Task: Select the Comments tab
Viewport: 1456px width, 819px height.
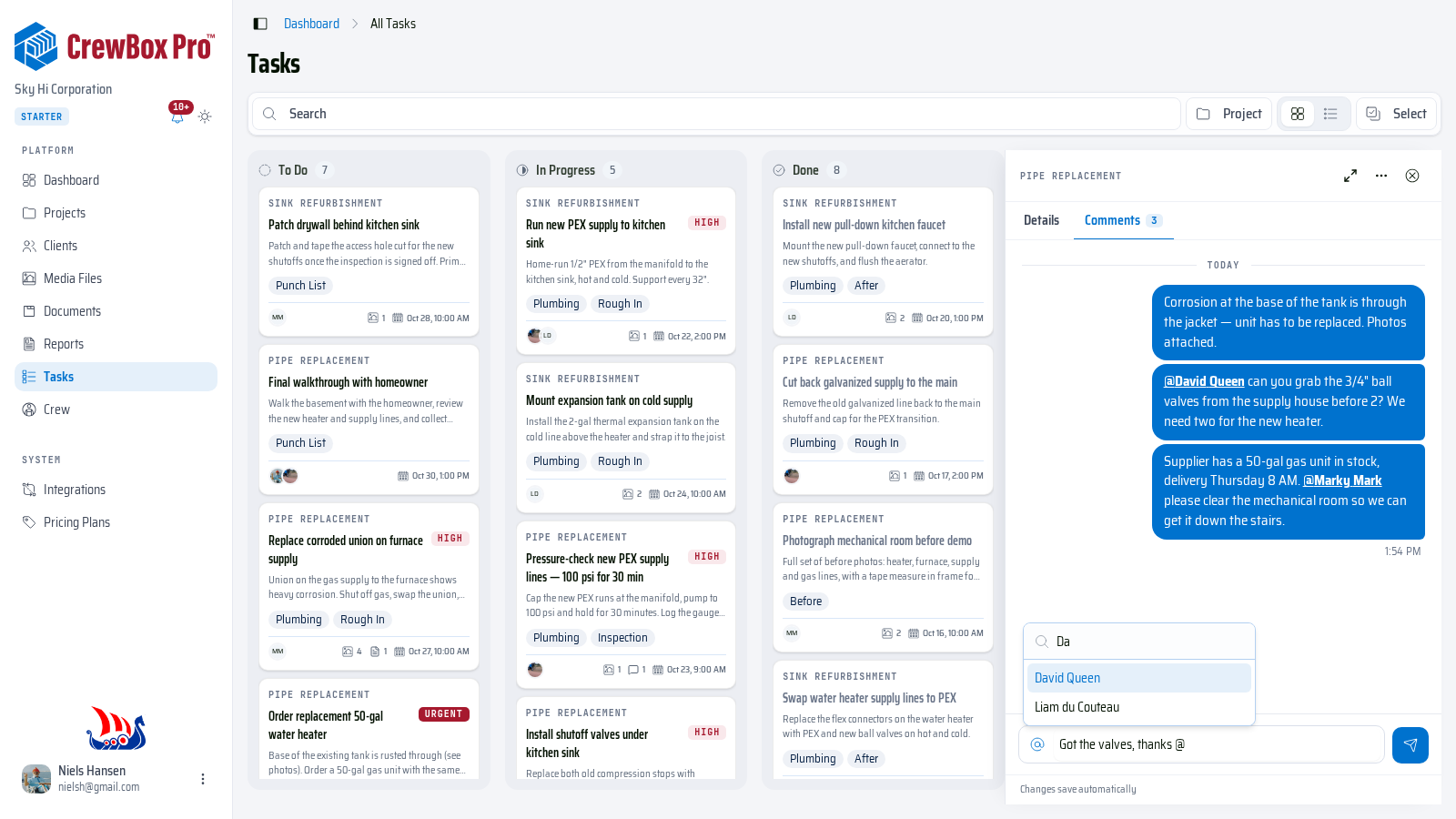Action: [x=1123, y=220]
